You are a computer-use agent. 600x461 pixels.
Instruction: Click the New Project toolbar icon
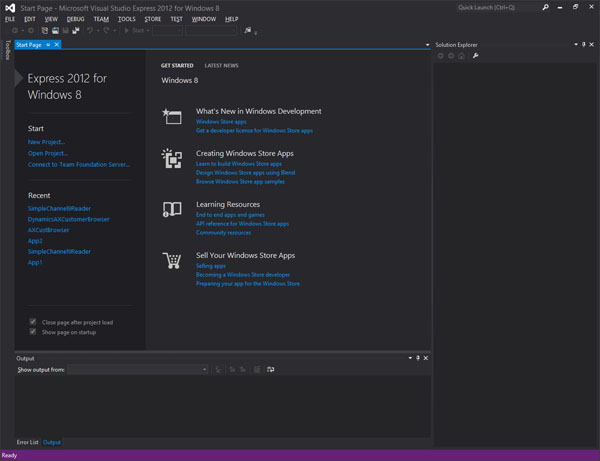[44, 31]
